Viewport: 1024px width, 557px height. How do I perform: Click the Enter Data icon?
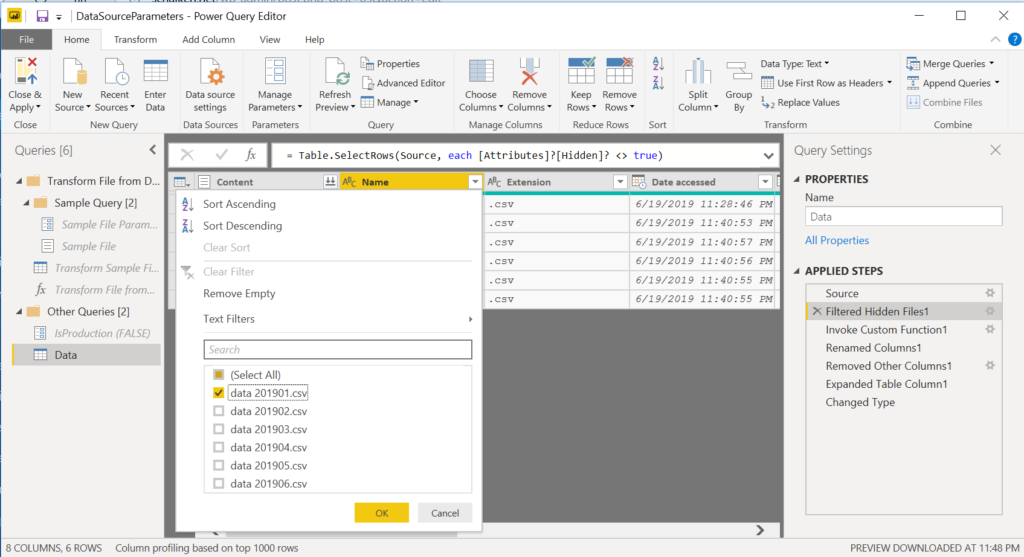click(155, 71)
